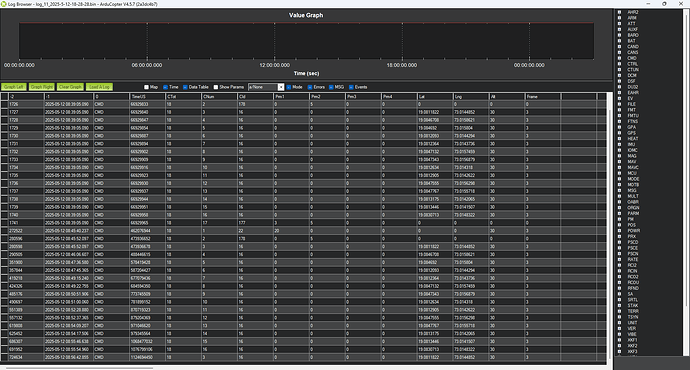
Task: Click the Lng column header
Action: click(x=471, y=96)
